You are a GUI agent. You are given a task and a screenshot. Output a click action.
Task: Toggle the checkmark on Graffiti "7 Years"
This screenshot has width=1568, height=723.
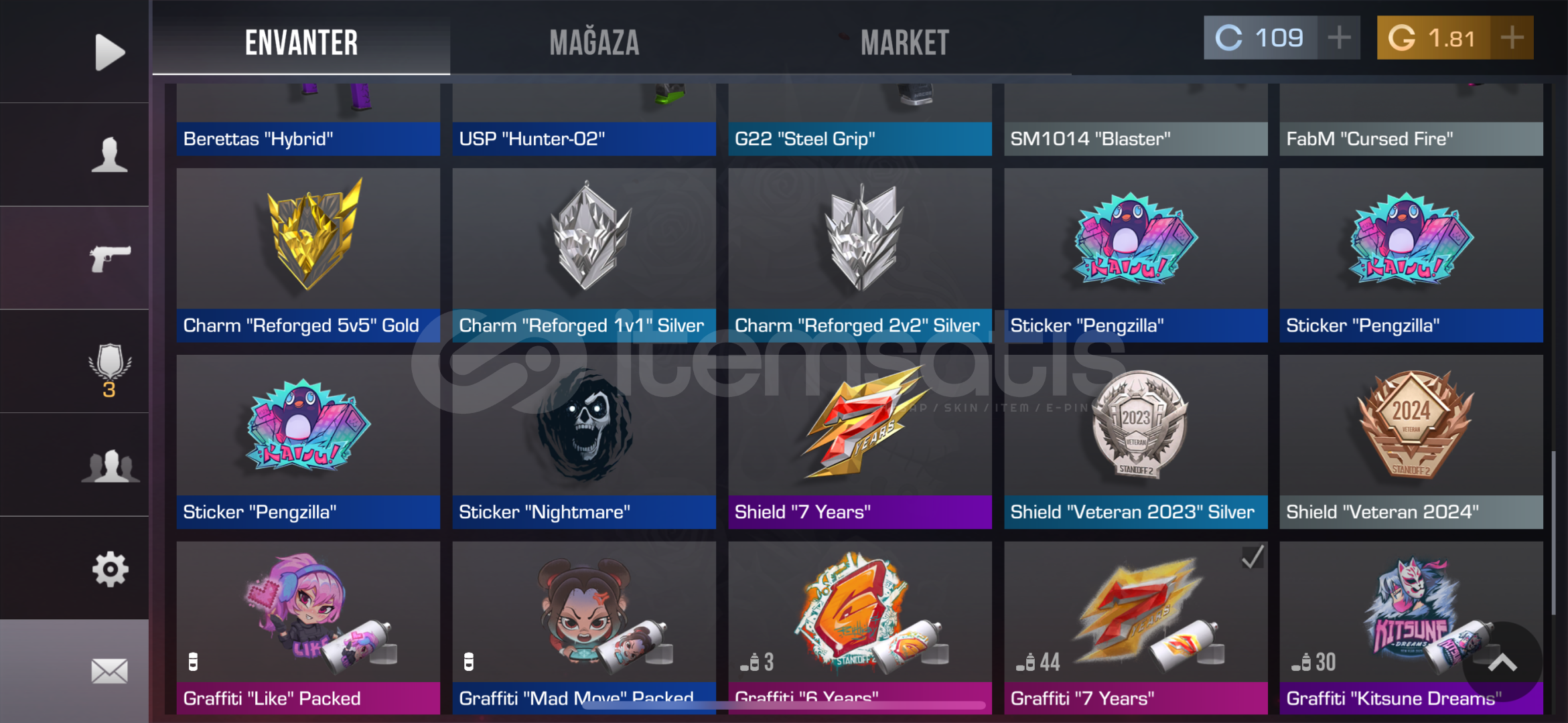point(1253,557)
